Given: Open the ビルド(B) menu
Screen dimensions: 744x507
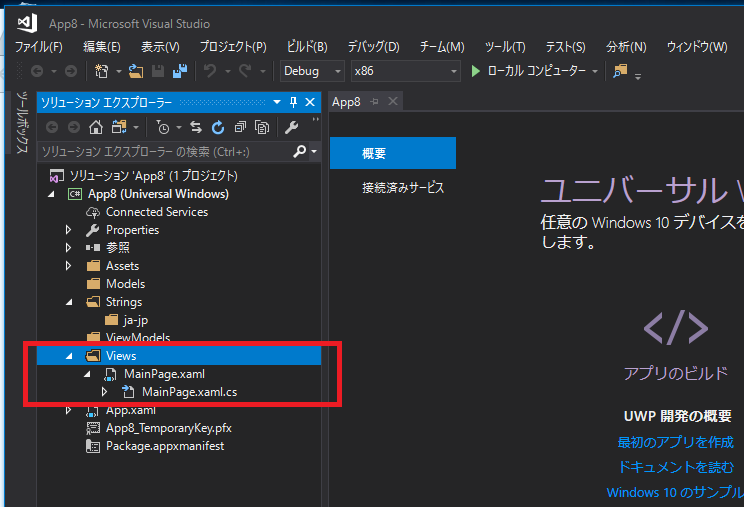Looking at the screenshot, I should click(307, 47).
